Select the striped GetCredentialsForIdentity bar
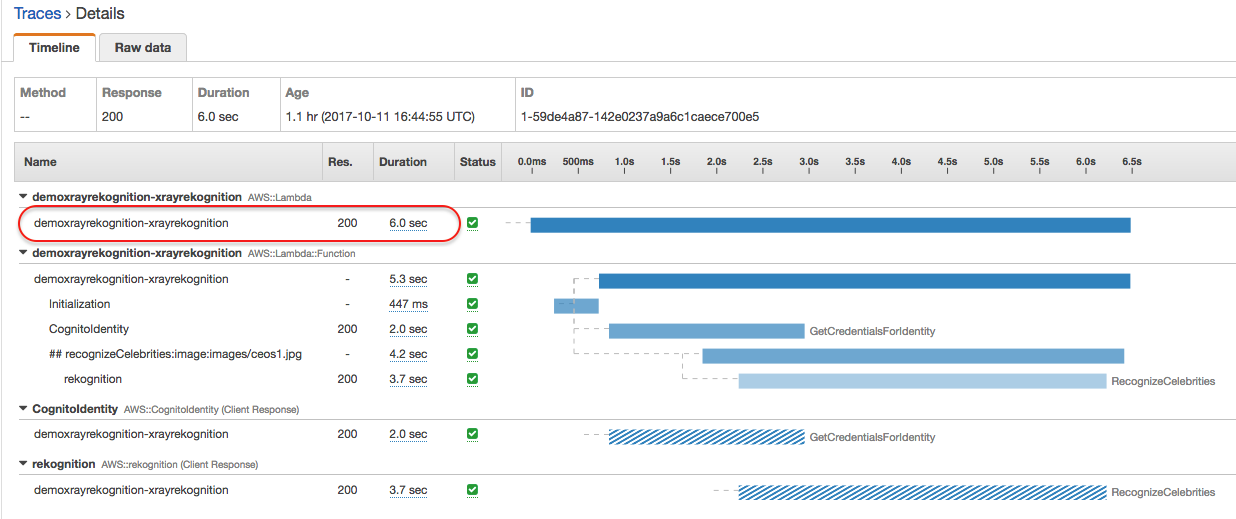Viewport: 1236px width, 519px height. click(x=706, y=437)
